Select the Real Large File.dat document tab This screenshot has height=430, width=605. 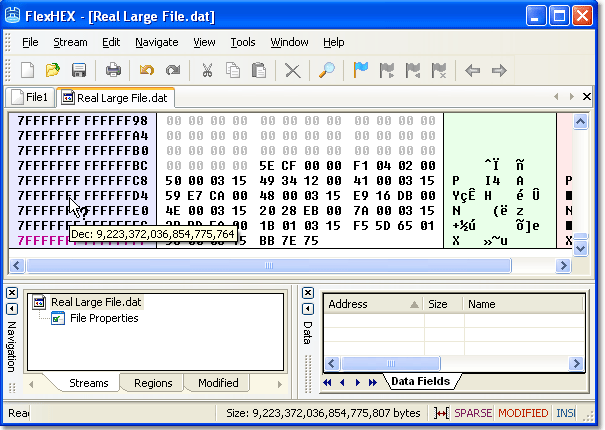pyautogui.click(x=115, y=98)
